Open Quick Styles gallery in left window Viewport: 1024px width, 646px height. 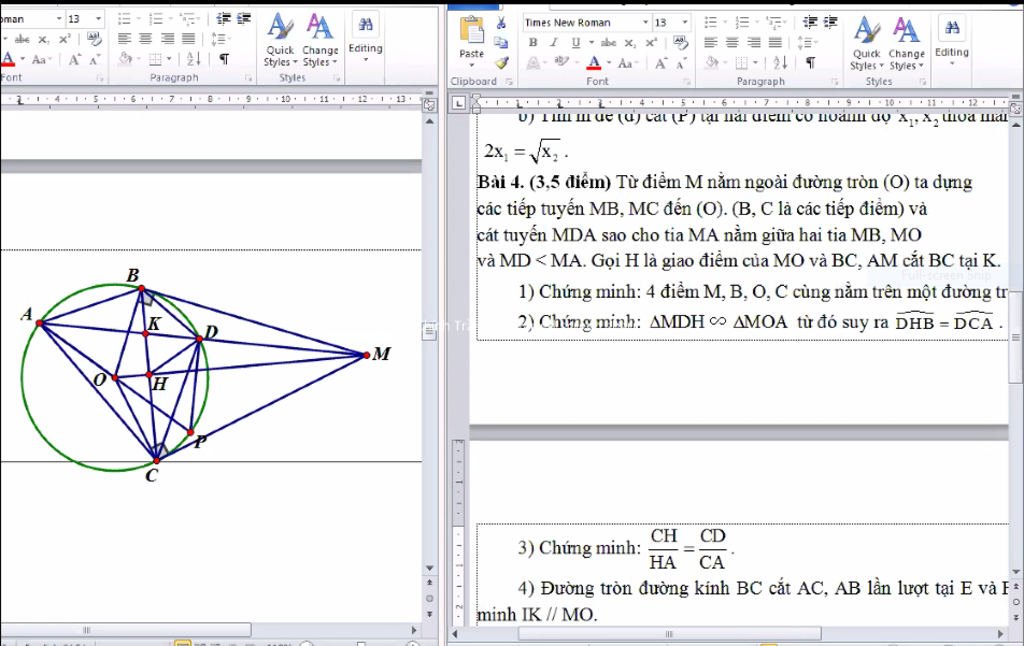280,40
